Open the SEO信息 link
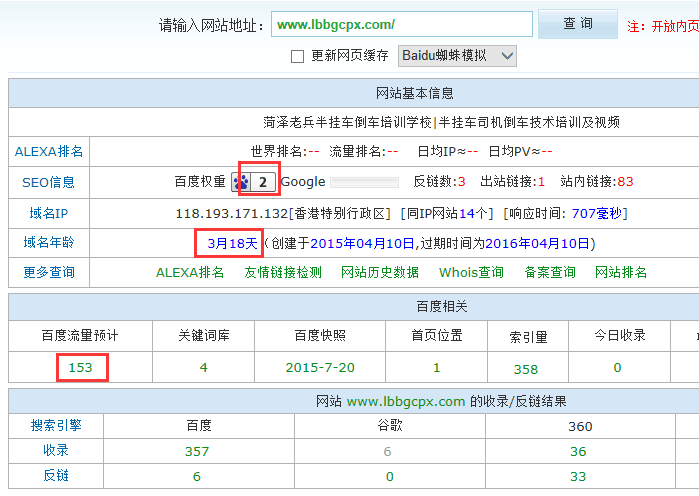Image resolution: width=699 pixels, height=496 pixels. pyautogui.click(x=48, y=182)
